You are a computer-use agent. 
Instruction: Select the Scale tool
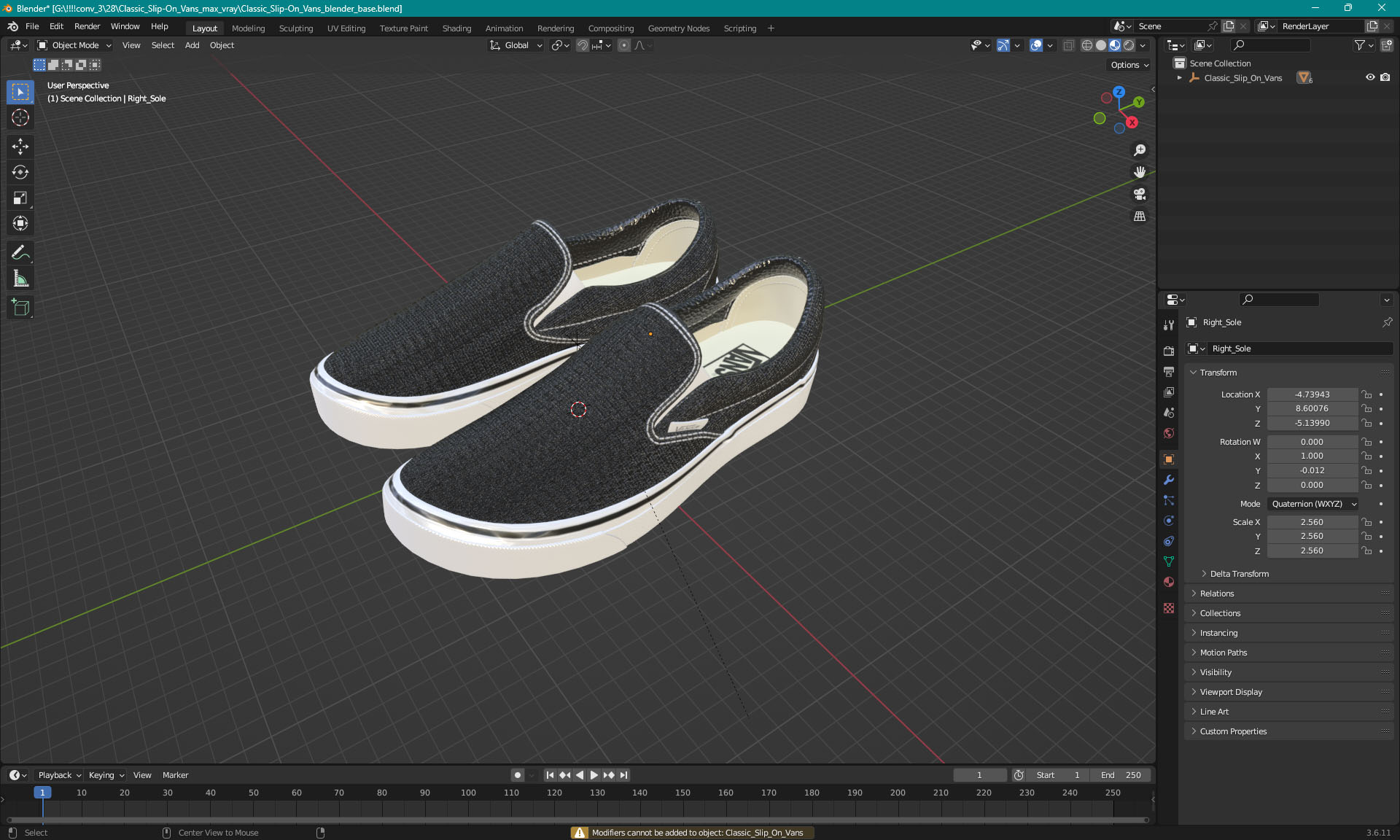tap(20, 198)
